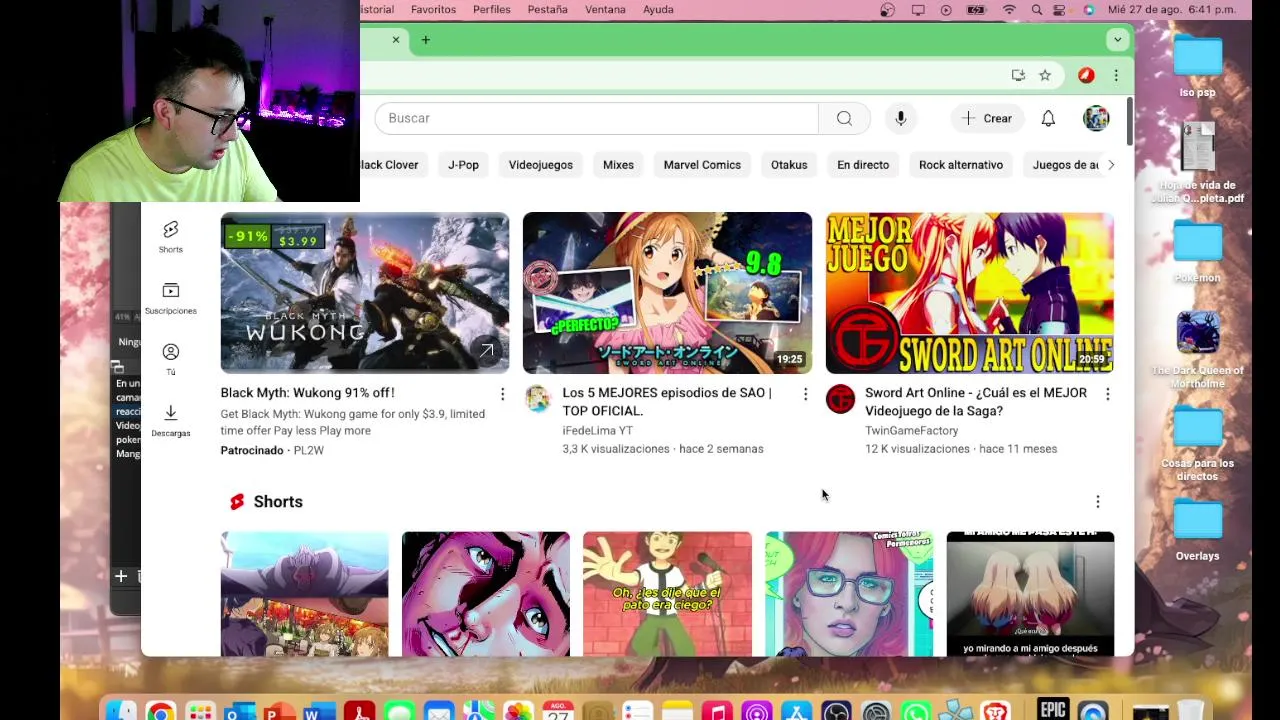Select the J-Pop filter chip
Viewport: 1280px width, 720px height.
pos(463,165)
